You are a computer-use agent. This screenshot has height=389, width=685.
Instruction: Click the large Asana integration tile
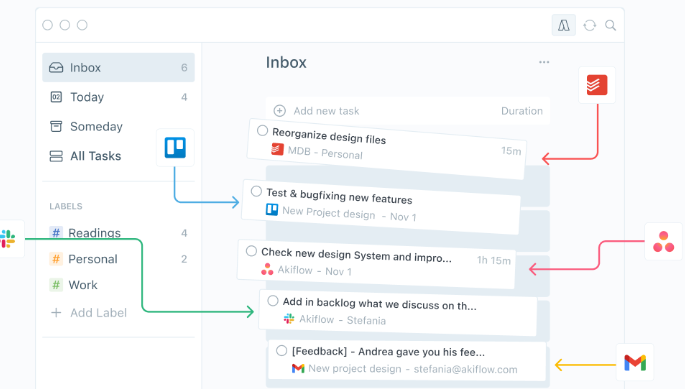(x=664, y=242)
